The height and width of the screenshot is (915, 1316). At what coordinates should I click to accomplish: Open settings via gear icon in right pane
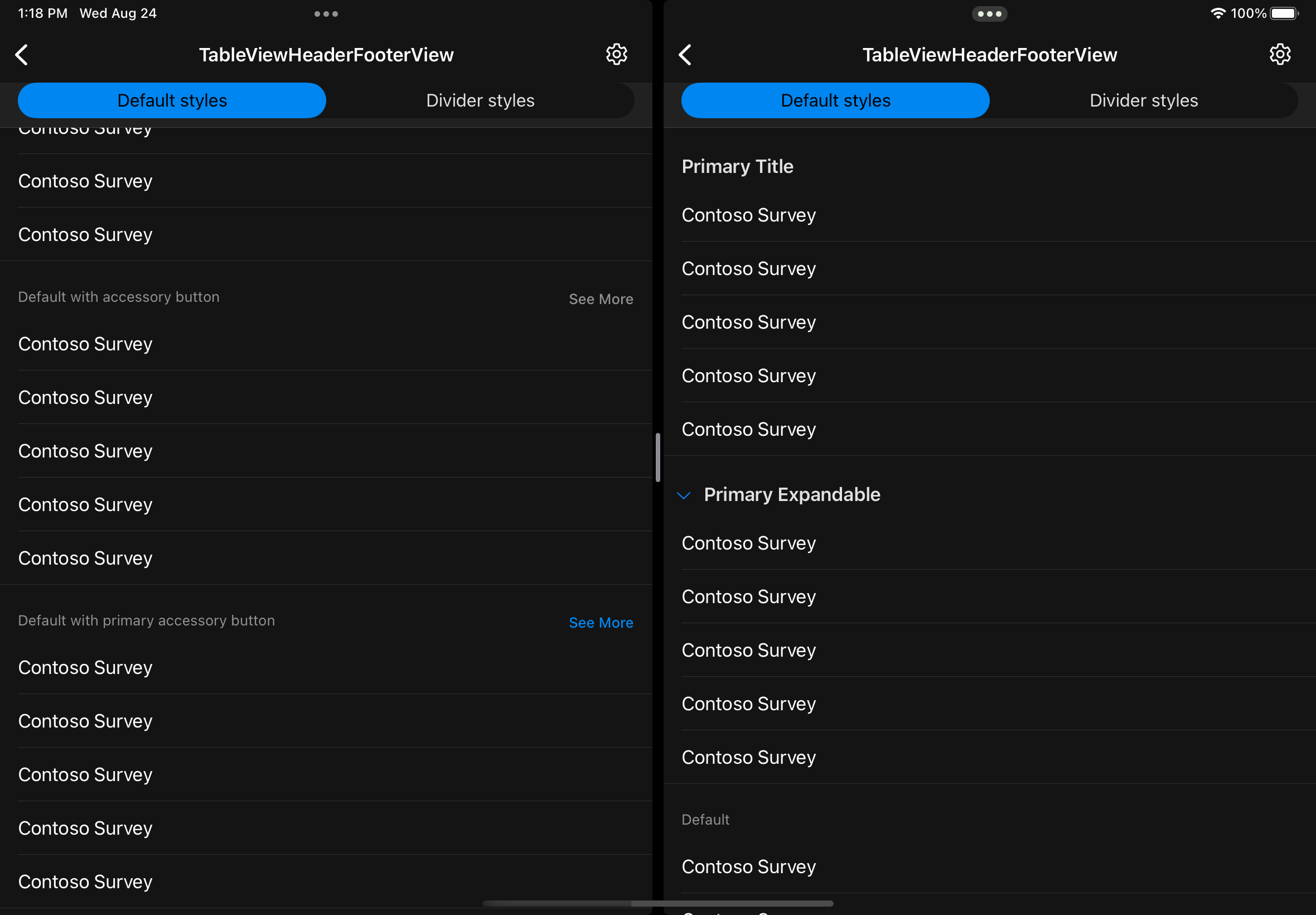[1280, 54]
